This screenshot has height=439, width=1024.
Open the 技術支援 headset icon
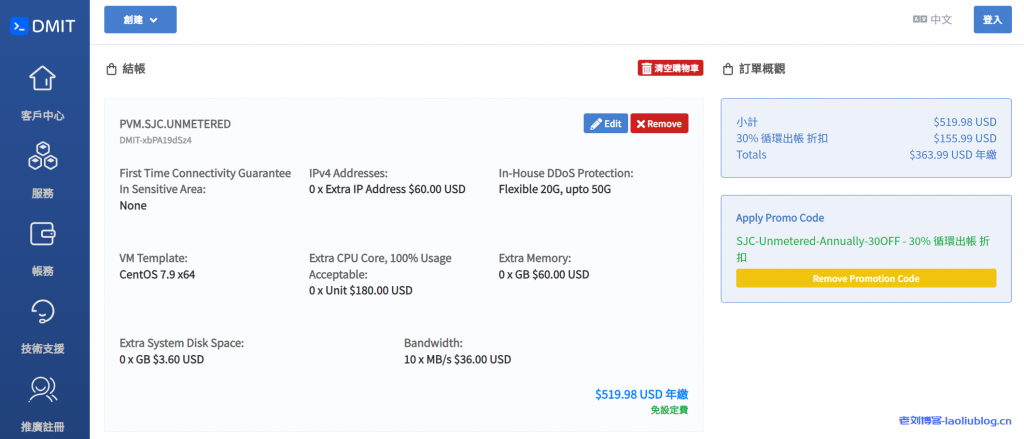click(x=42, y=311)
